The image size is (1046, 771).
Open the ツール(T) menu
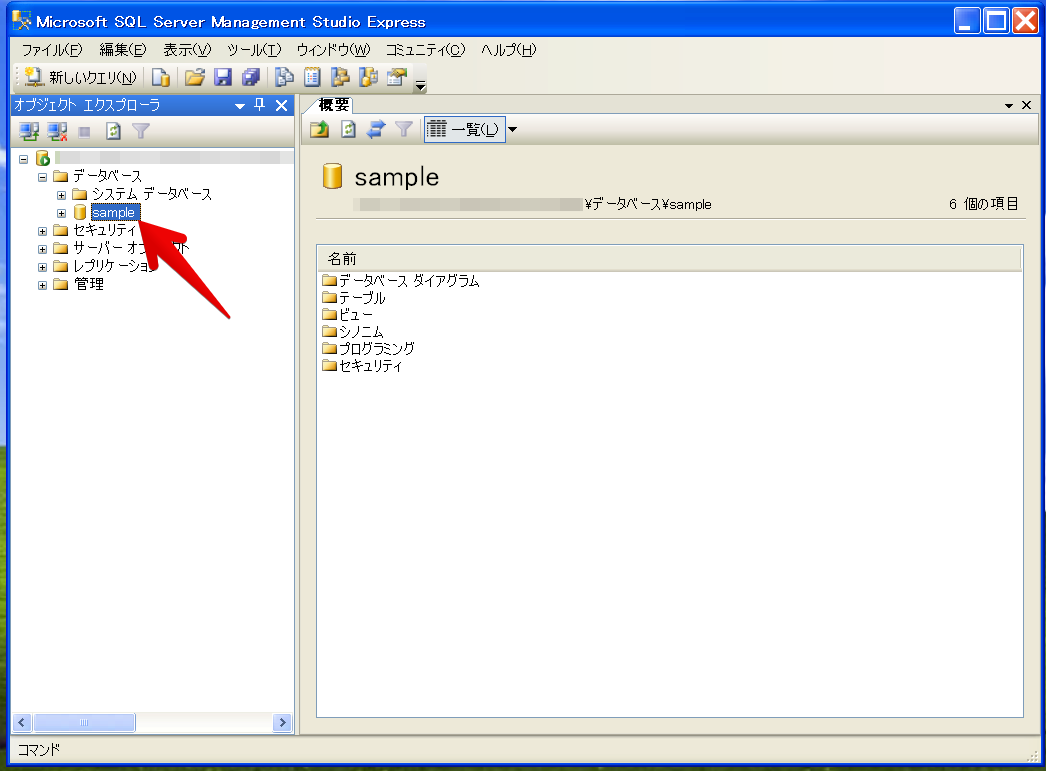coord(254,50)
